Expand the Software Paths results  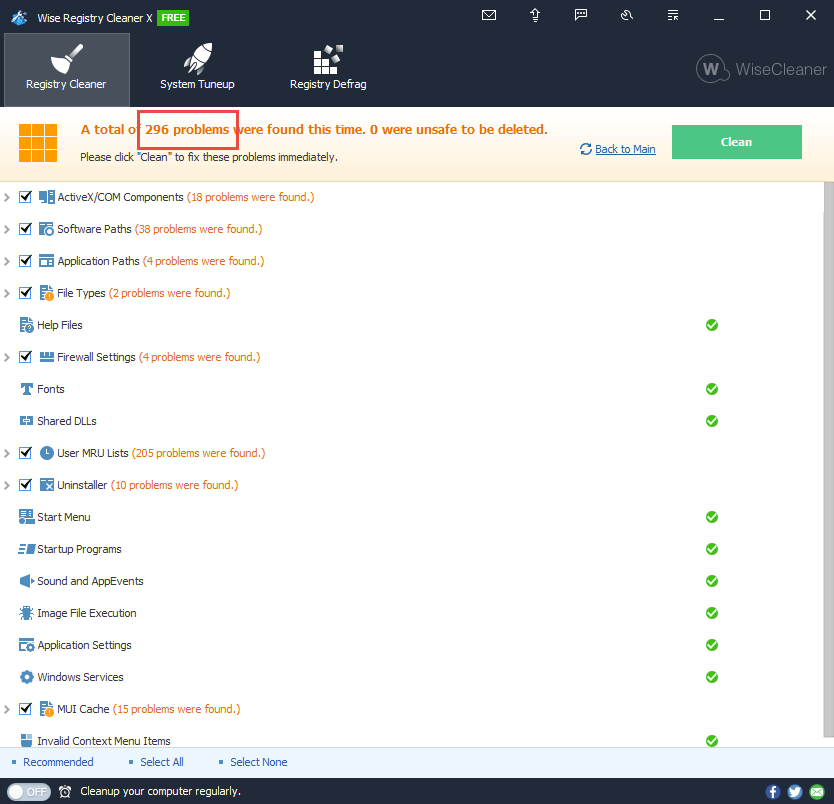(7, 229)
